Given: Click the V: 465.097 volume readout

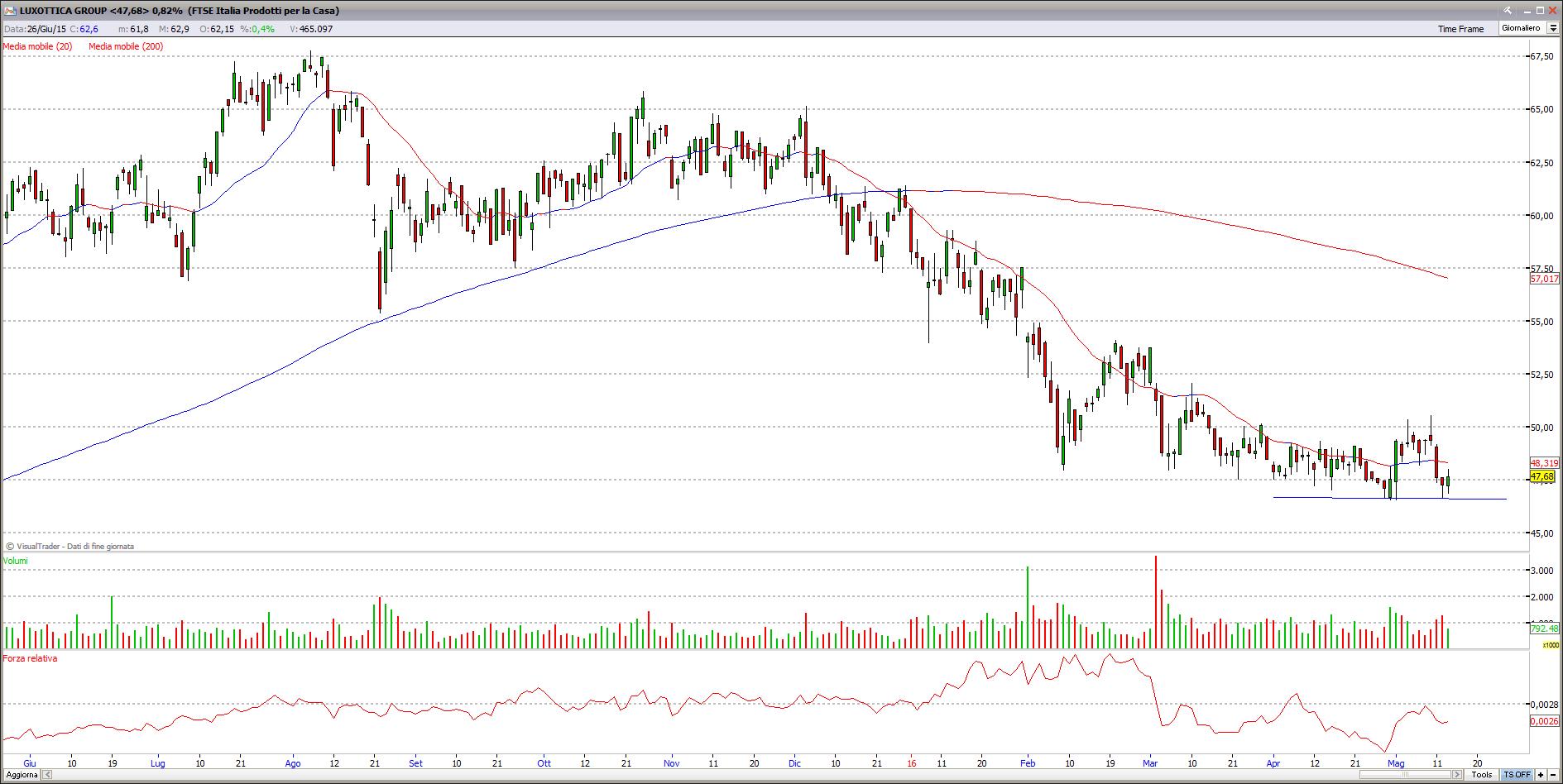Looking at the screenshot, I should (x=311, y=29).
